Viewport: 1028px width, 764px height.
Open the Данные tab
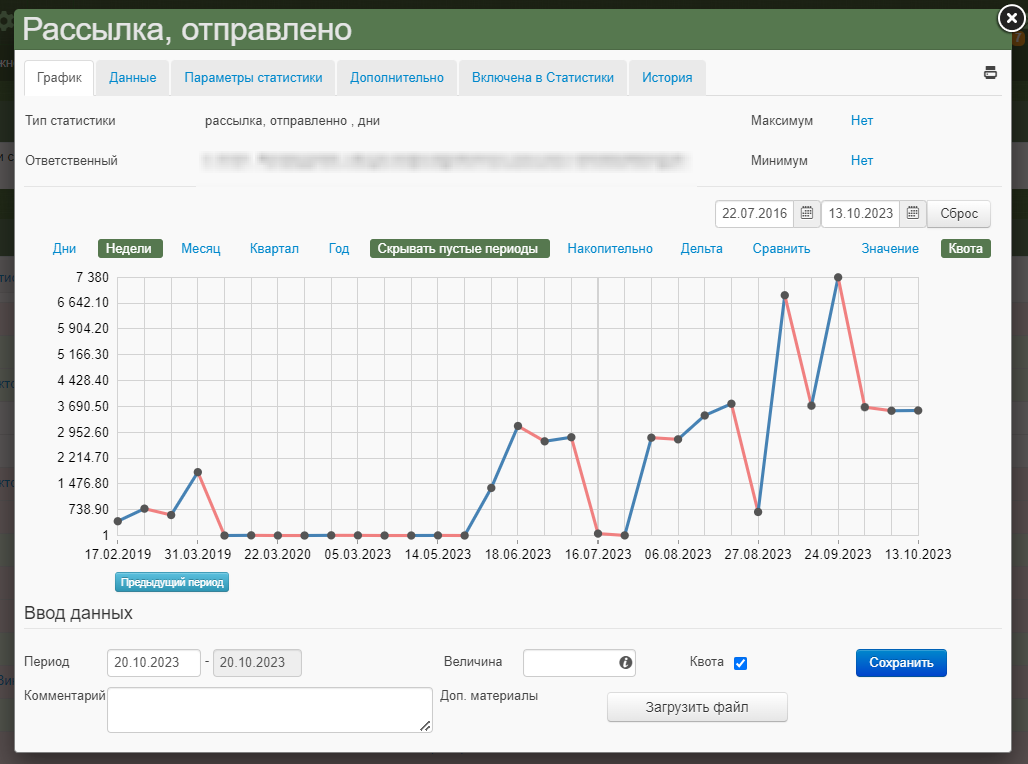(x=132, y=77)
